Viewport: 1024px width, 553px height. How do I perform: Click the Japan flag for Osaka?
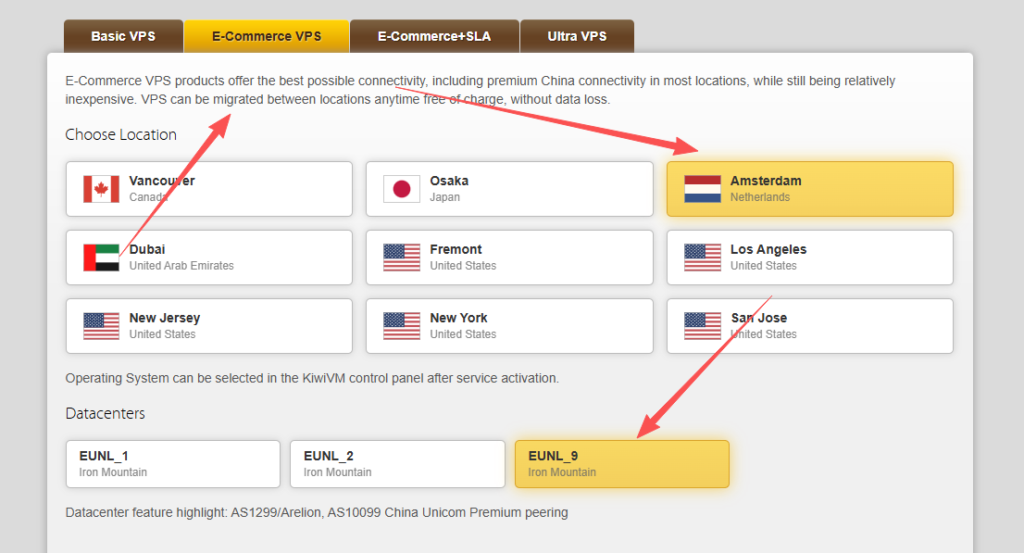pyautogui.click(x=401, y=189)
